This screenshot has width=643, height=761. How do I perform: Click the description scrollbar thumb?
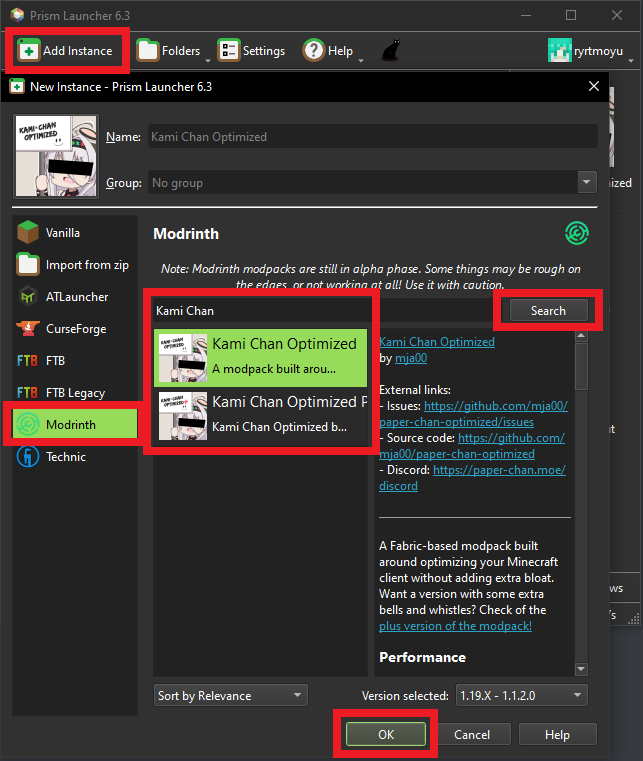581,366
